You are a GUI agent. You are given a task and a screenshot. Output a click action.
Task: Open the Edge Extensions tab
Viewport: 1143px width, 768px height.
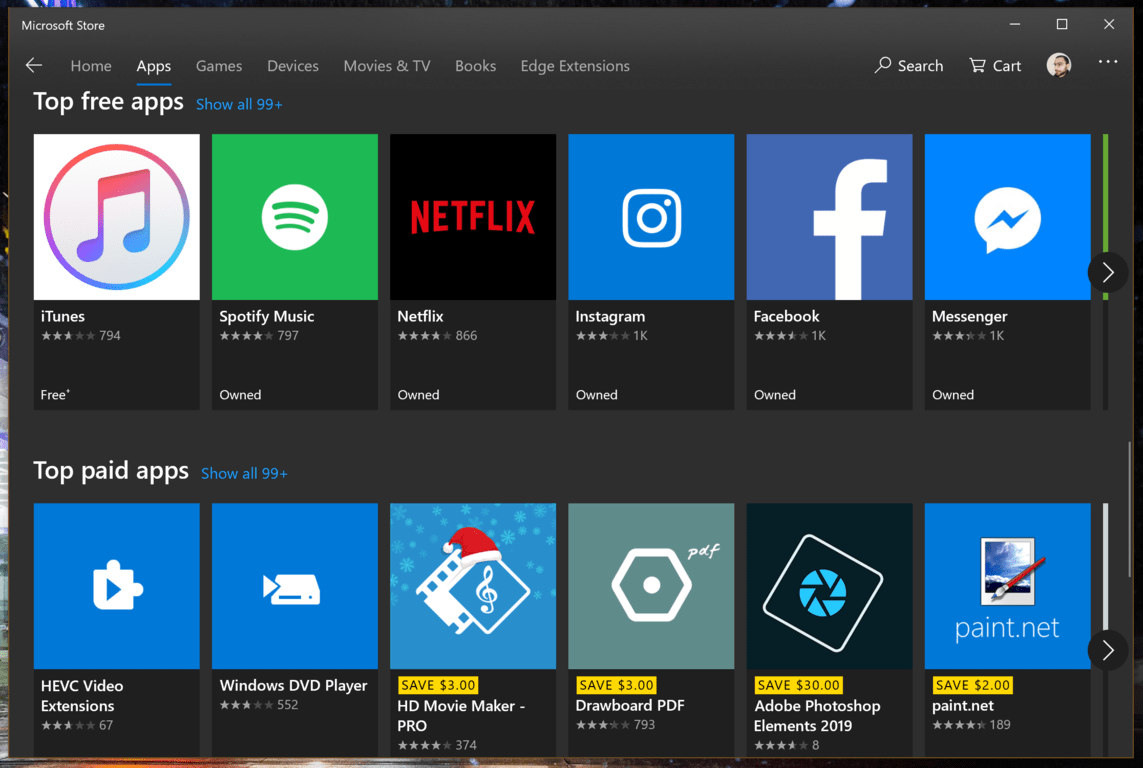click(575, 66)
